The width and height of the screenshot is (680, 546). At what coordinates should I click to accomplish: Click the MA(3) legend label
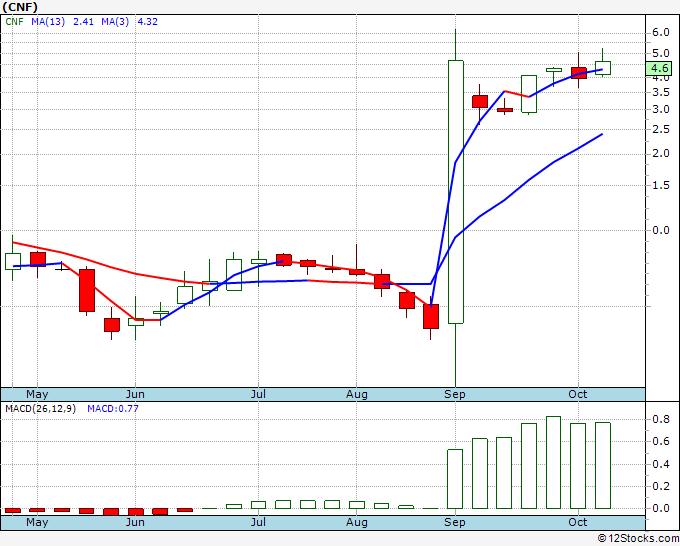[115, 21]
